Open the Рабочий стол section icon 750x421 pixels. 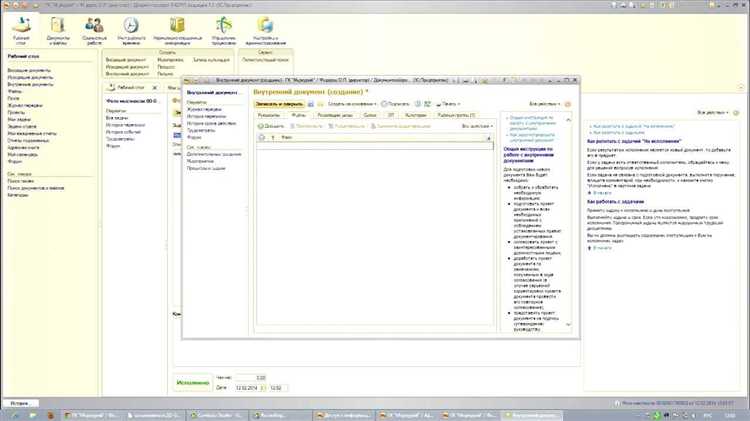(21, 22)
